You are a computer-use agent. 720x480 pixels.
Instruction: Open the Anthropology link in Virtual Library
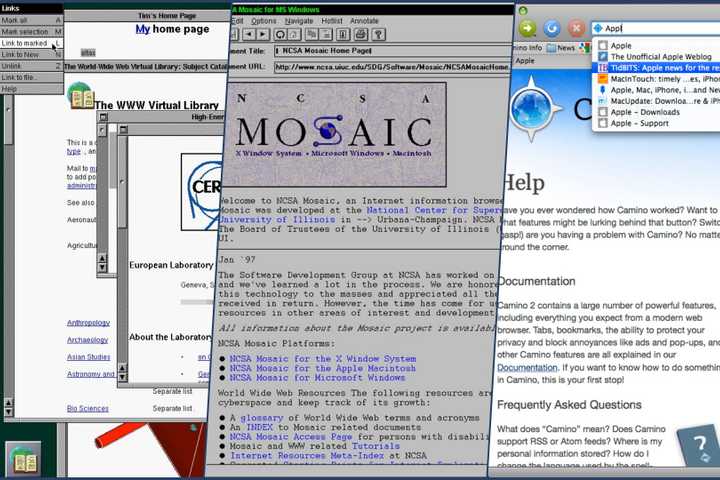pyautogui.click(x=89, y=323)
